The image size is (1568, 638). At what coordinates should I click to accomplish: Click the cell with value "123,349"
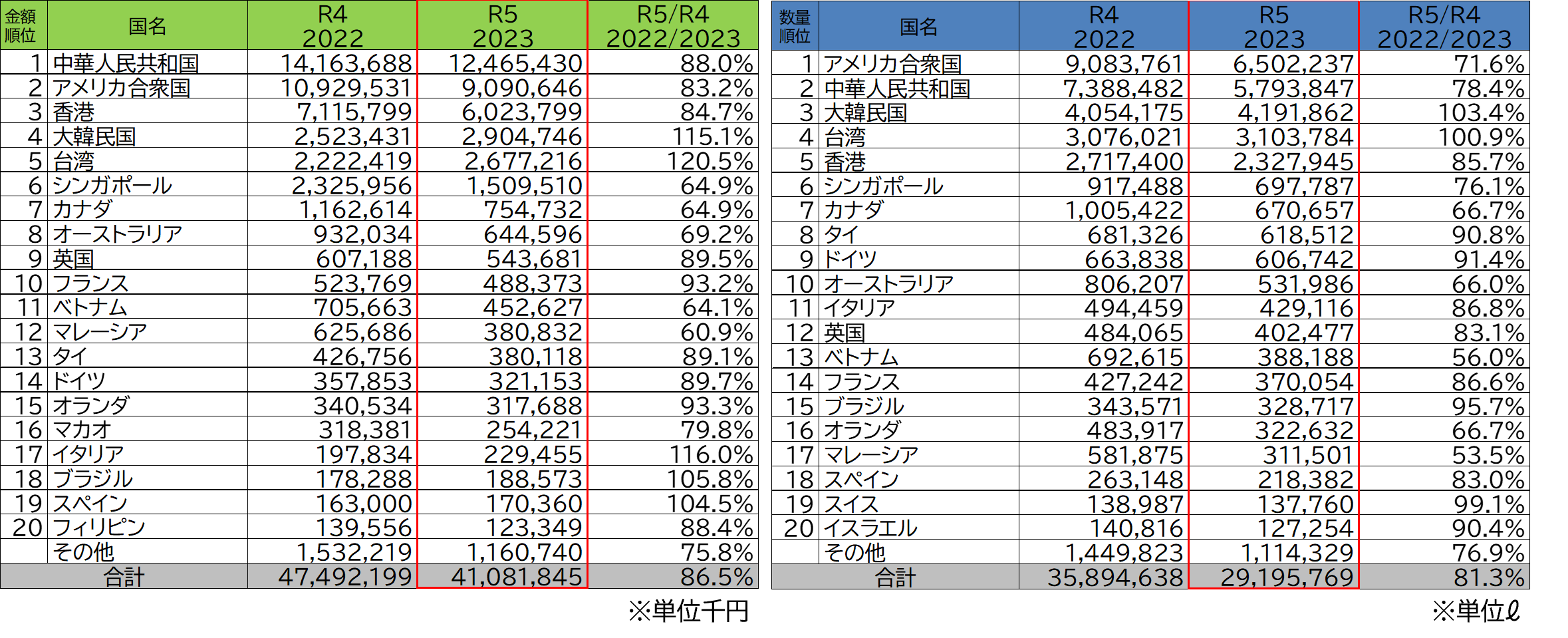503,527
